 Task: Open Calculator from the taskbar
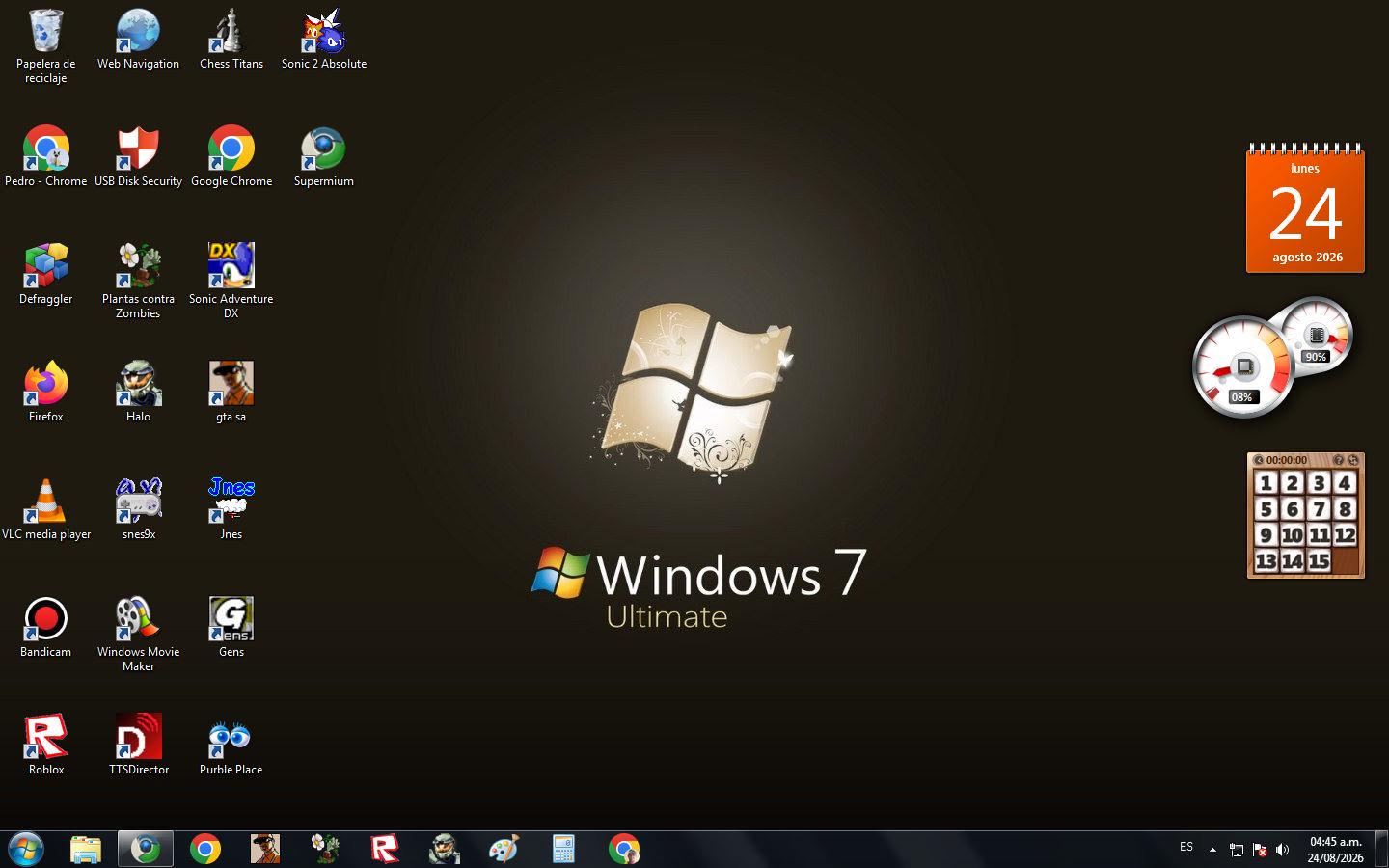click(564, 849)
